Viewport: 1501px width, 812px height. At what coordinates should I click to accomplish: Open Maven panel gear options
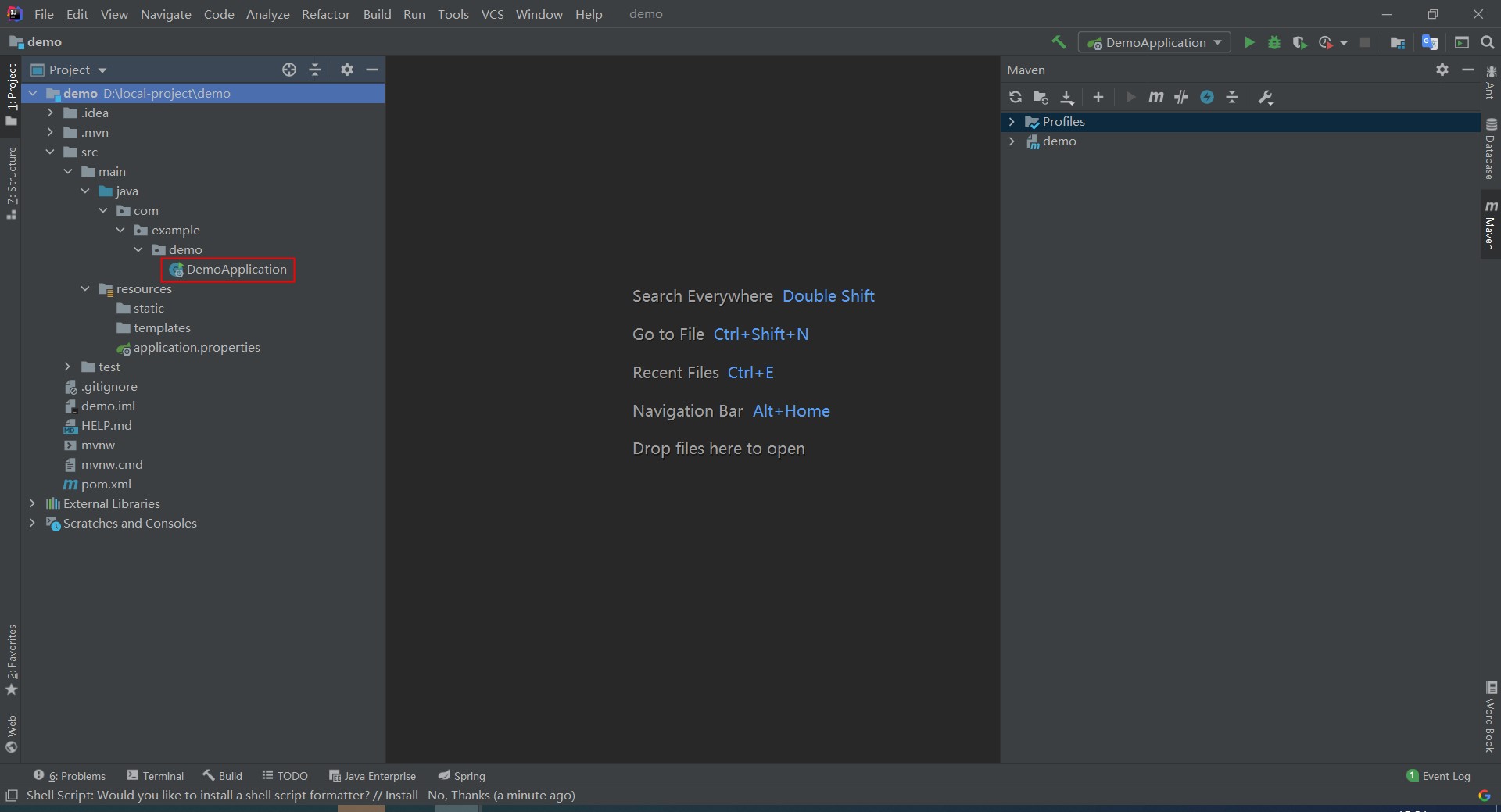1442,70
